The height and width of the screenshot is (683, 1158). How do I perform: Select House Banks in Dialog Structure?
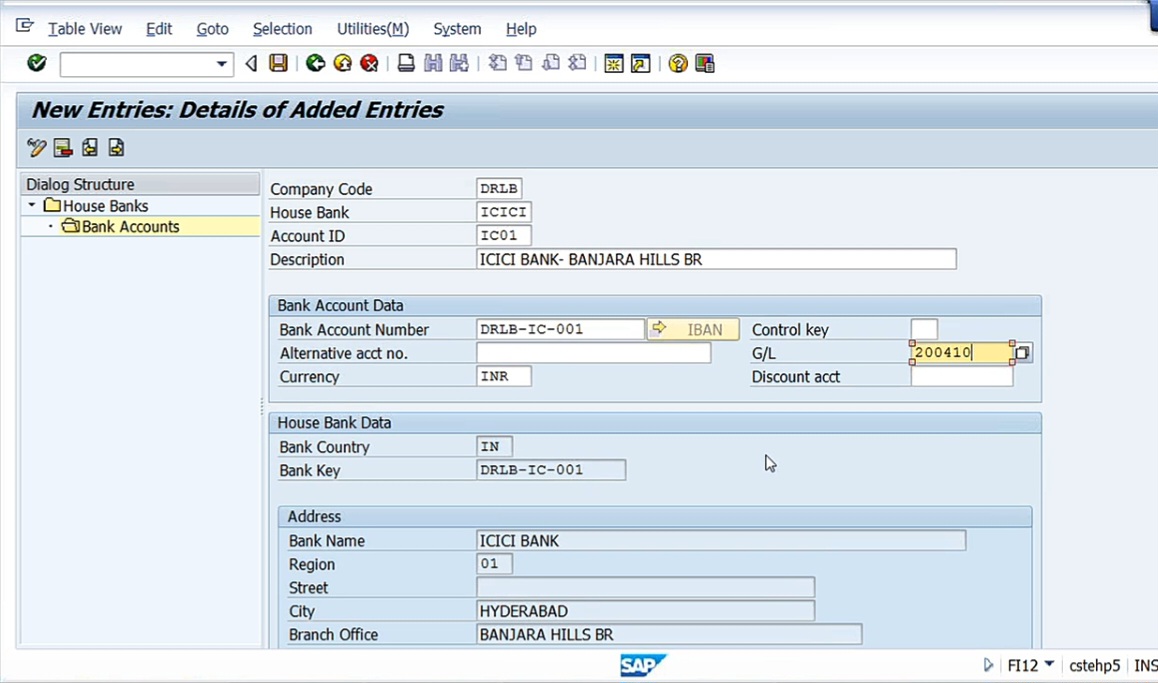click(x=106, y=205)
